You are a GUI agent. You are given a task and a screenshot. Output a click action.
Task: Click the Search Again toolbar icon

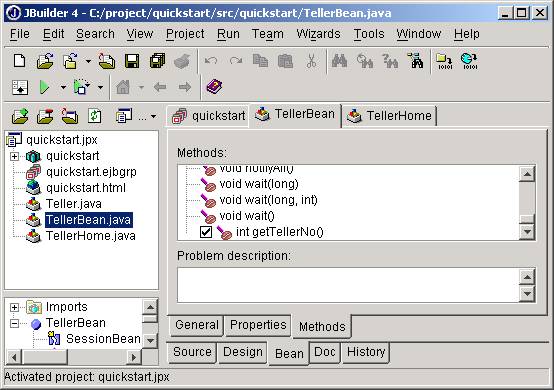365,61
